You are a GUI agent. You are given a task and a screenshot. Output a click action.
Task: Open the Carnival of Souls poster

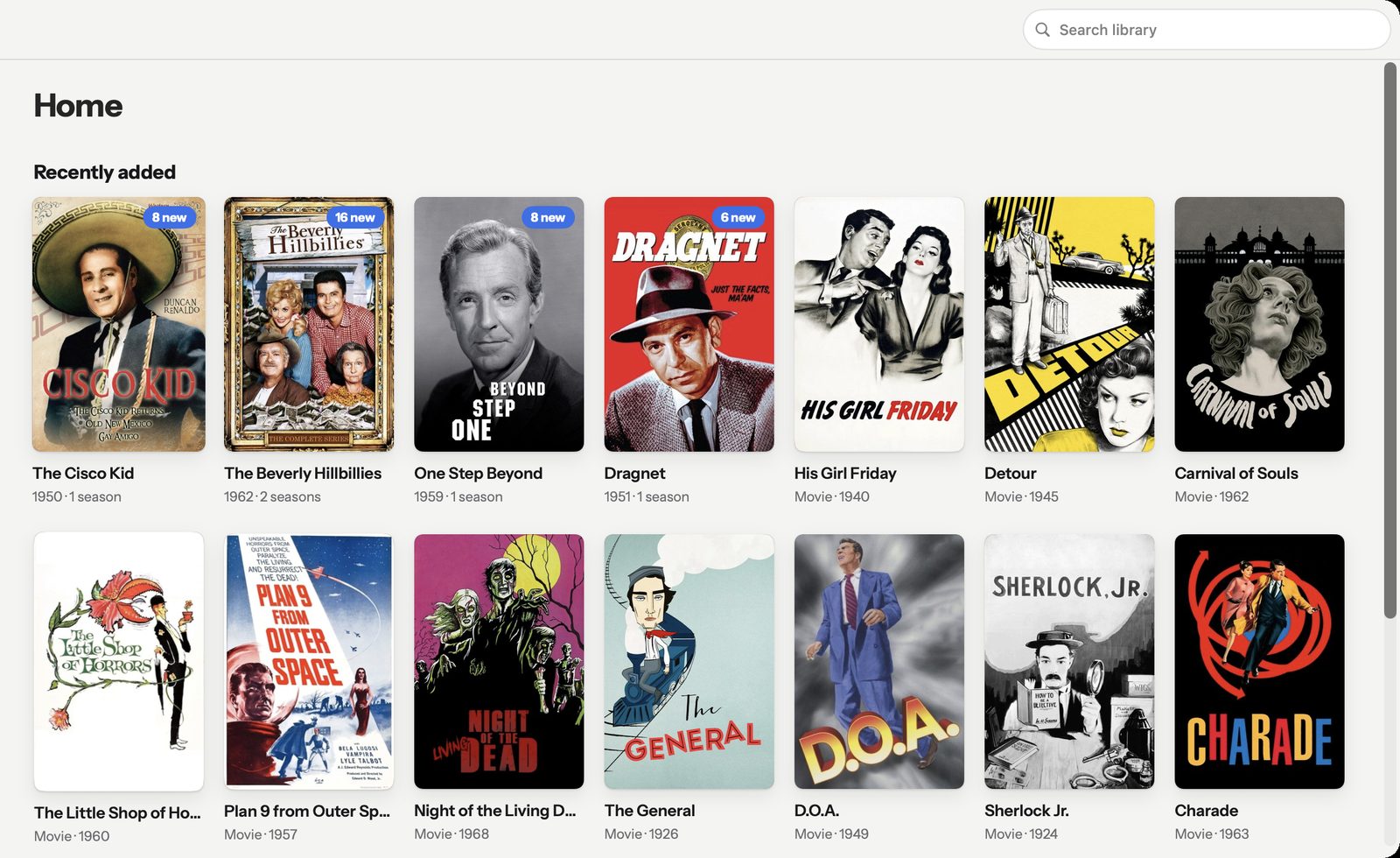click(x=1259, y=324)
